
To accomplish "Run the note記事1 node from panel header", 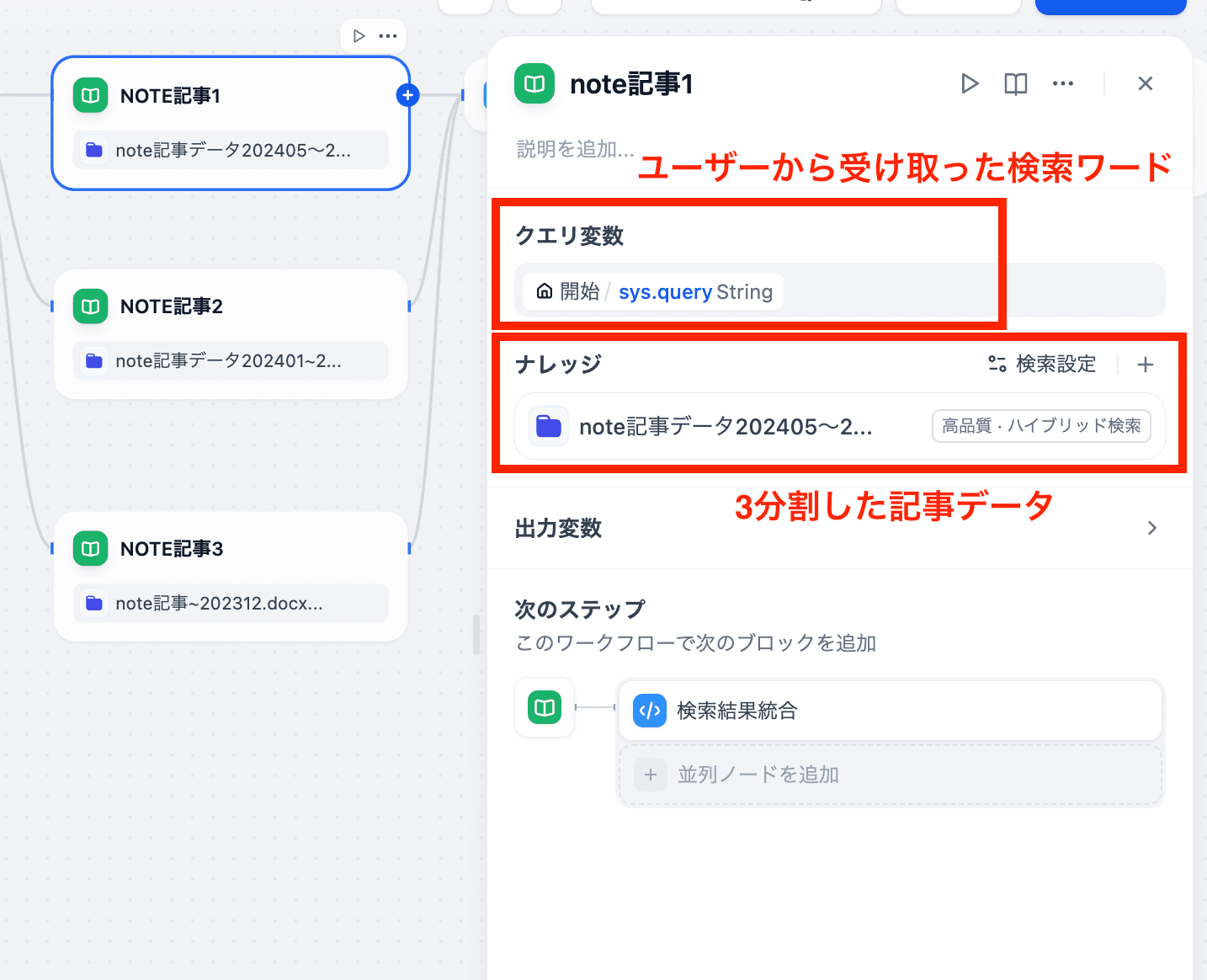I will (970, 83).
